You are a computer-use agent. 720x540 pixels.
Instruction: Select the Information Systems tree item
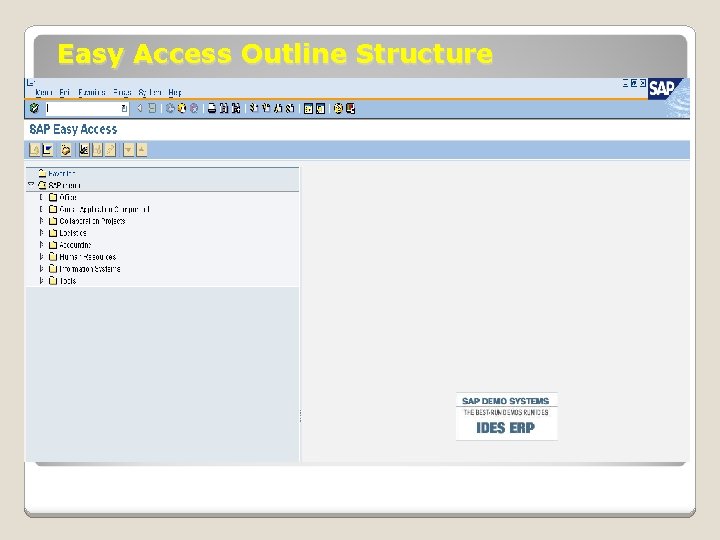90,269
